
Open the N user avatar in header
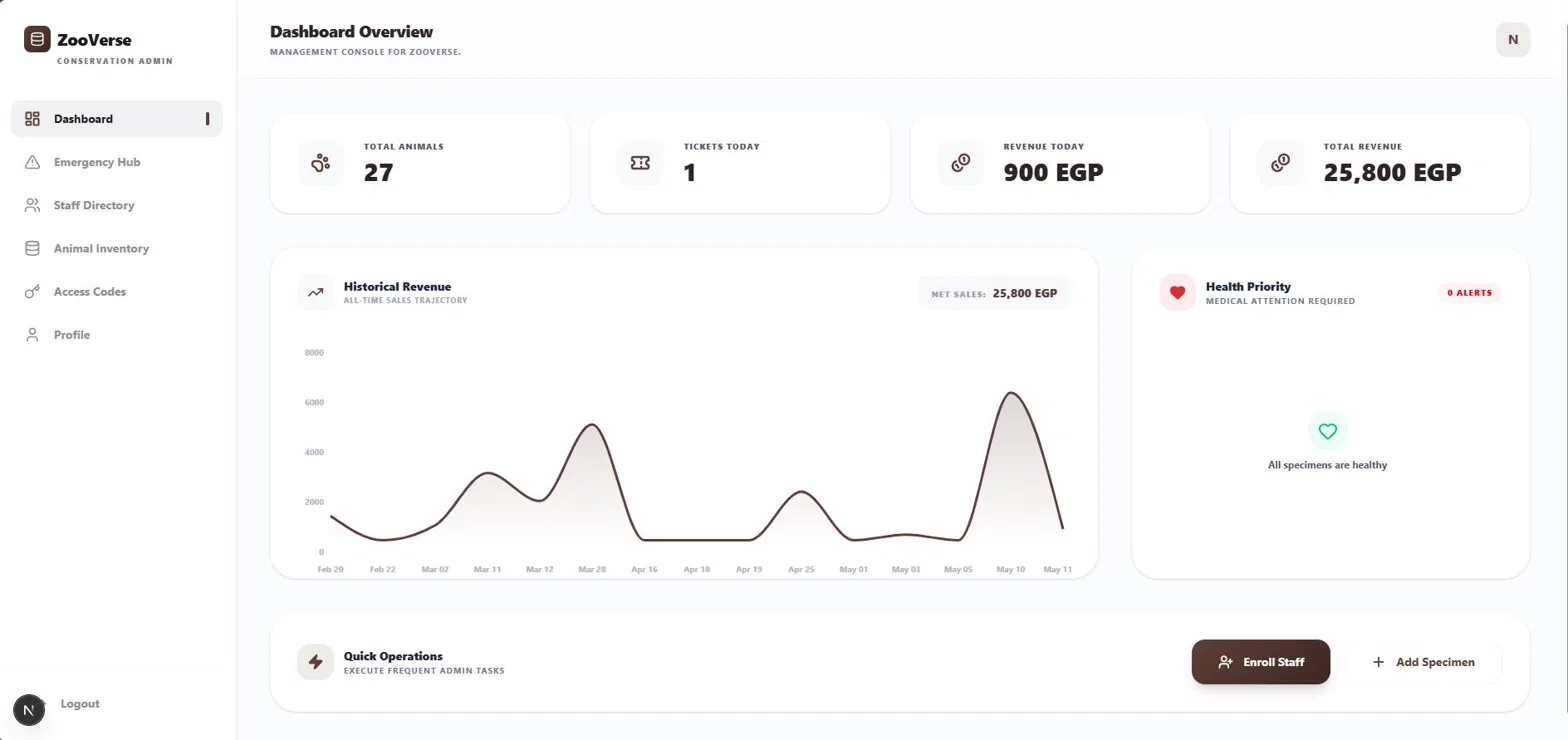[1513, 40]
